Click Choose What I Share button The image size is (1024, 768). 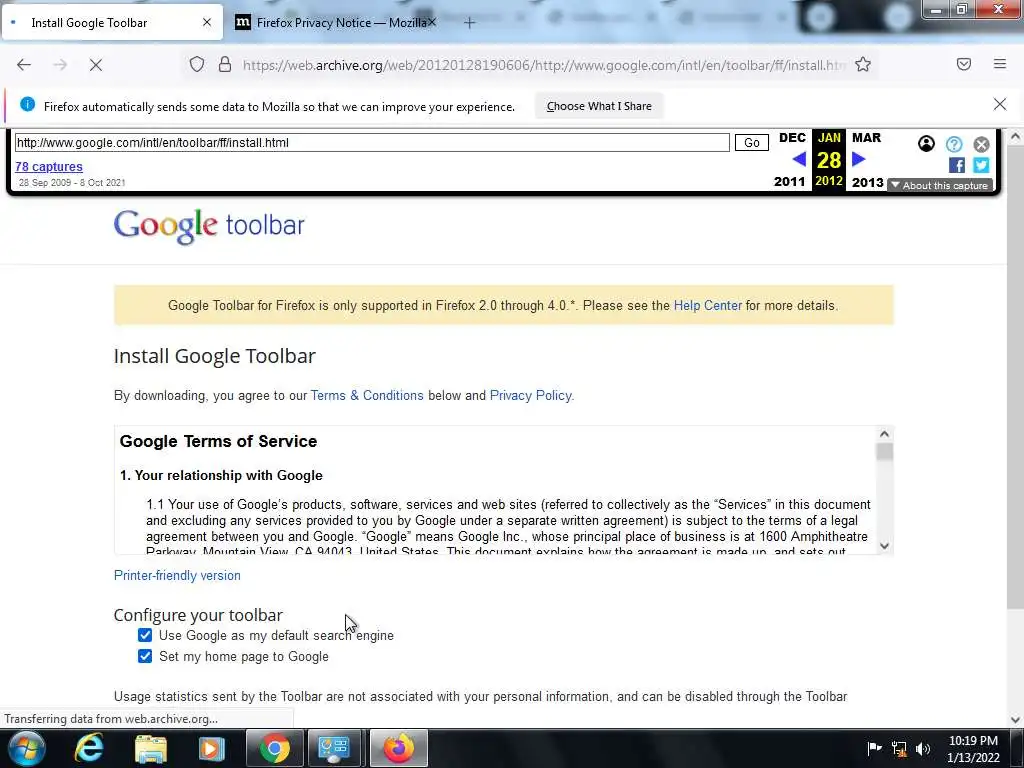(x=599, y=106)
